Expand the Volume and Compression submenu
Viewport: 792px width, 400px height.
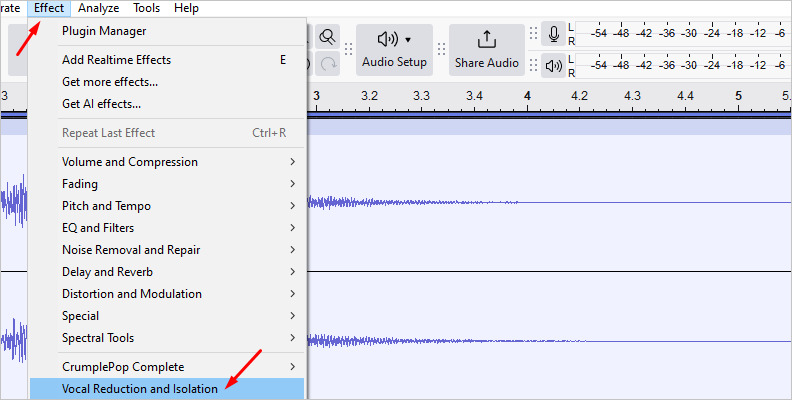(x=167, y=162)
